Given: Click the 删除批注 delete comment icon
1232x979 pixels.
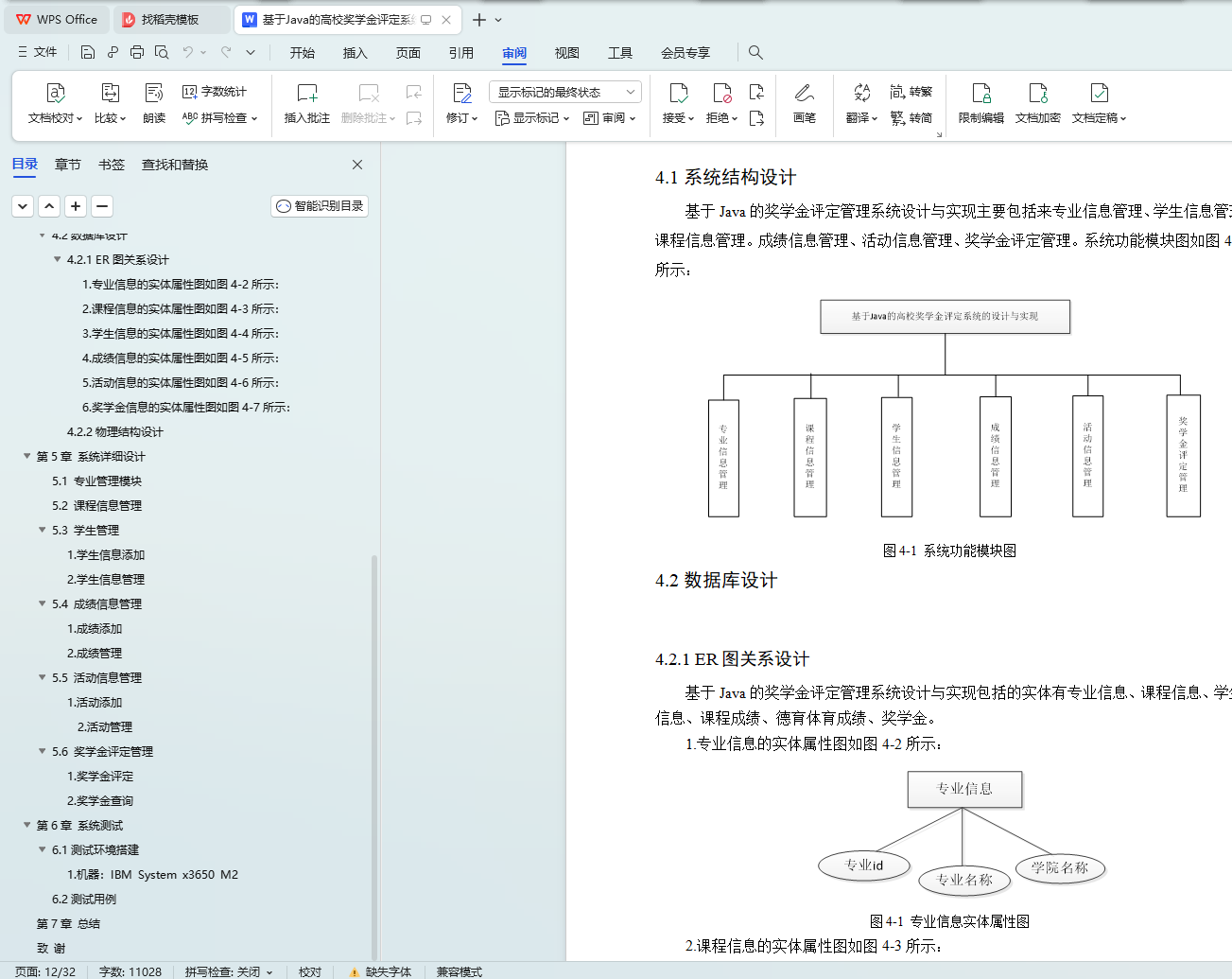Looking at the screenshot, I should (x=369, y=93).
